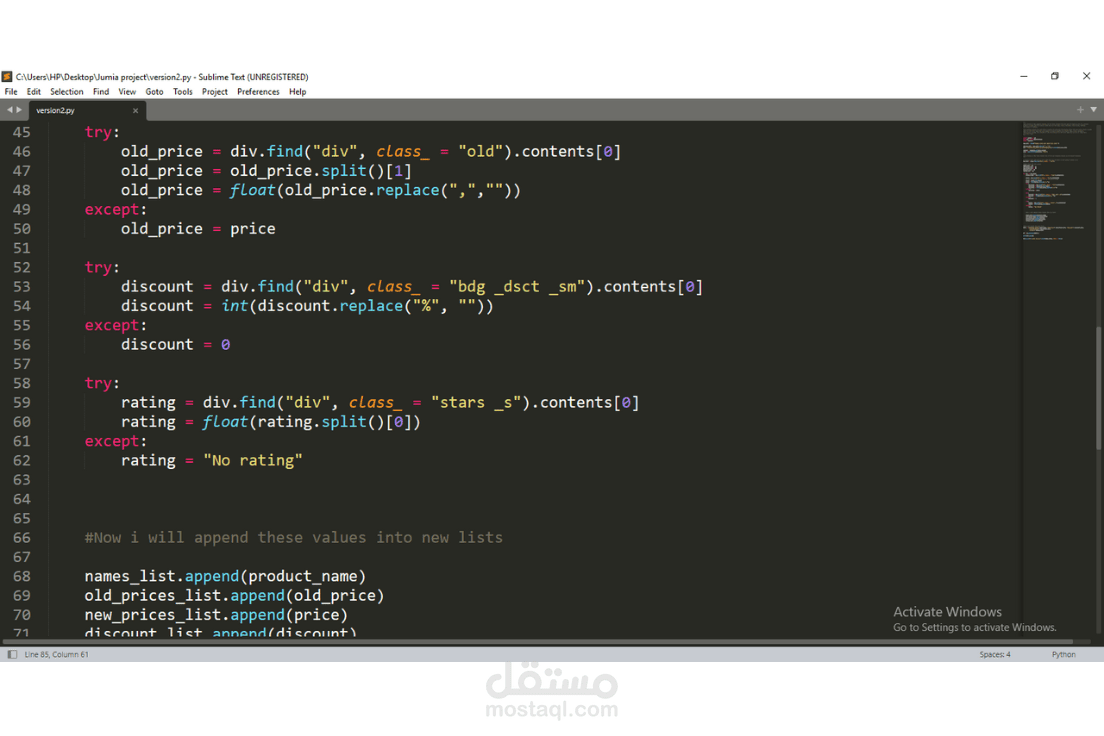Click the "except:" keyword on line 49
Viewport: 1104px width, 736px height.
click(115, 210)
